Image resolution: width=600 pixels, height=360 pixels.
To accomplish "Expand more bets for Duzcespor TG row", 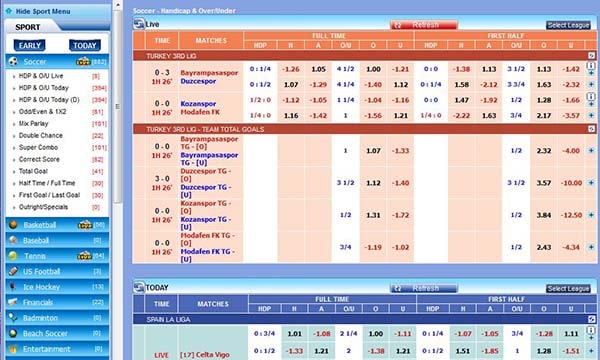I will pyautogui.click(x=591, y=183).
